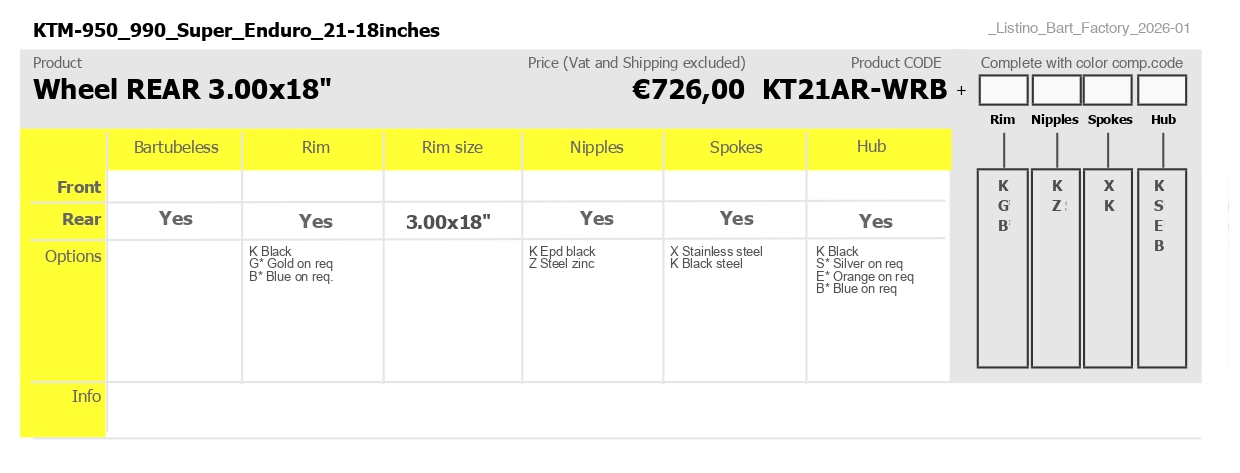Select the Rim size column header
Viewport: 1240px width, 473px height.
pos(452,148)
